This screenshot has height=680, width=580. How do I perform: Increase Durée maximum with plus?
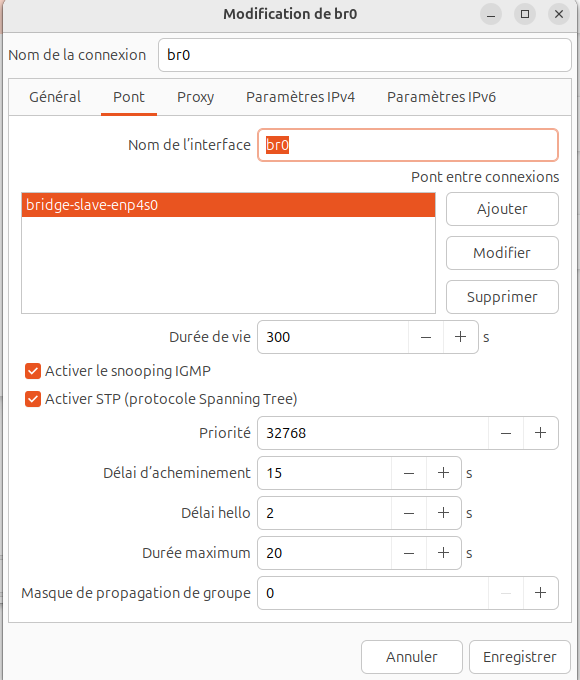[x=443, y=553]
